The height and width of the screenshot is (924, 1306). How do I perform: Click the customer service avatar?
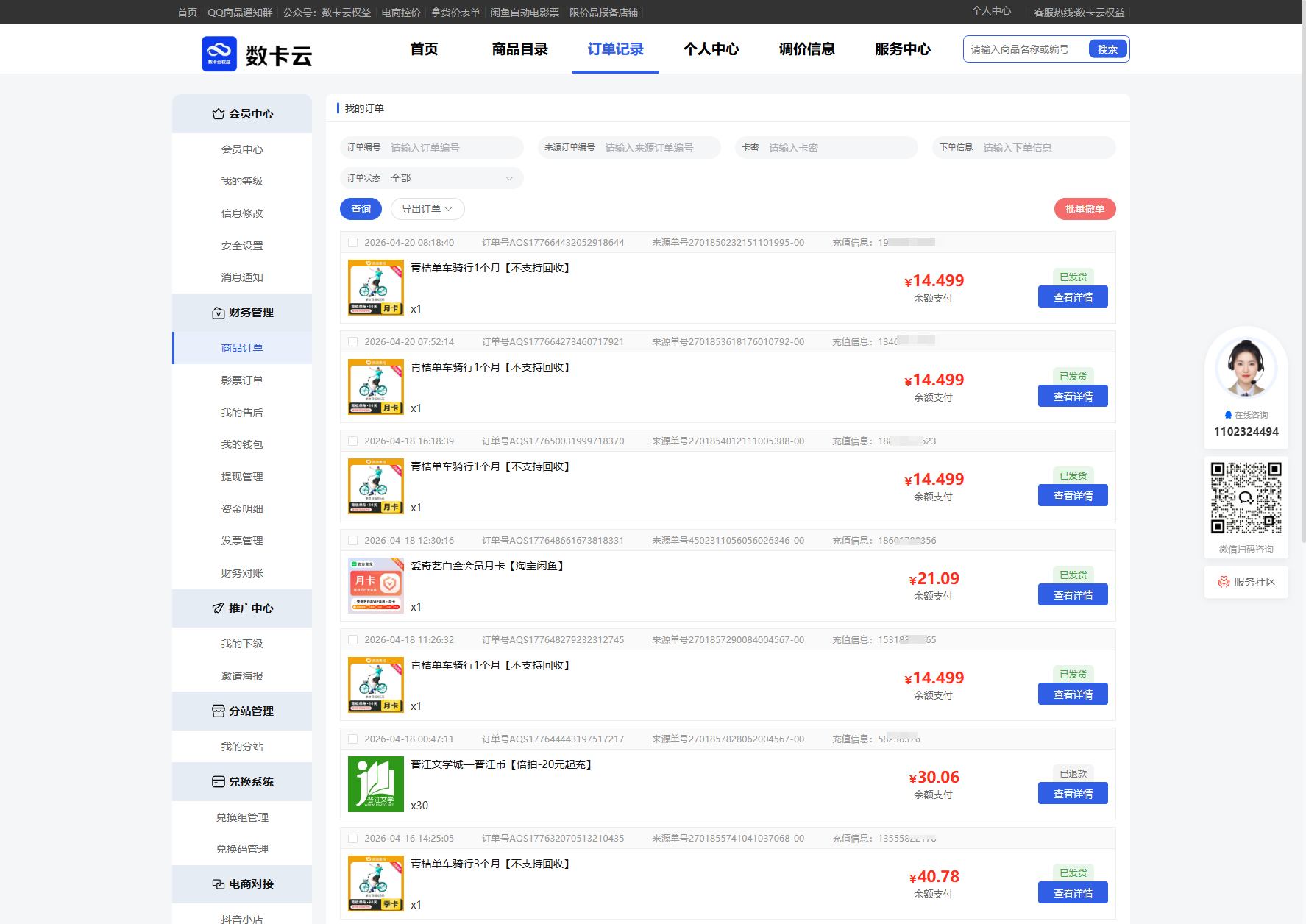[x=1246, y=368]
